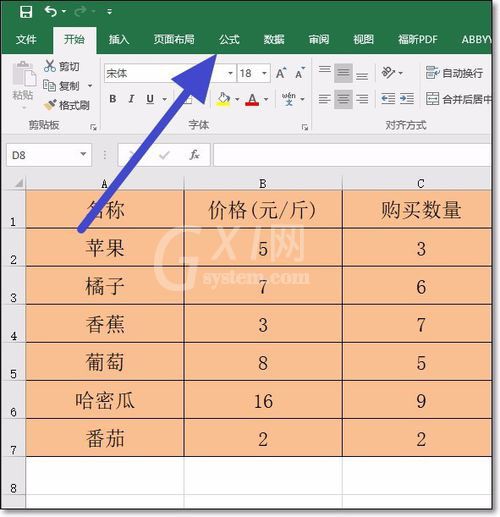
Task: Click the increase indent icon
Action: [407, 99]
